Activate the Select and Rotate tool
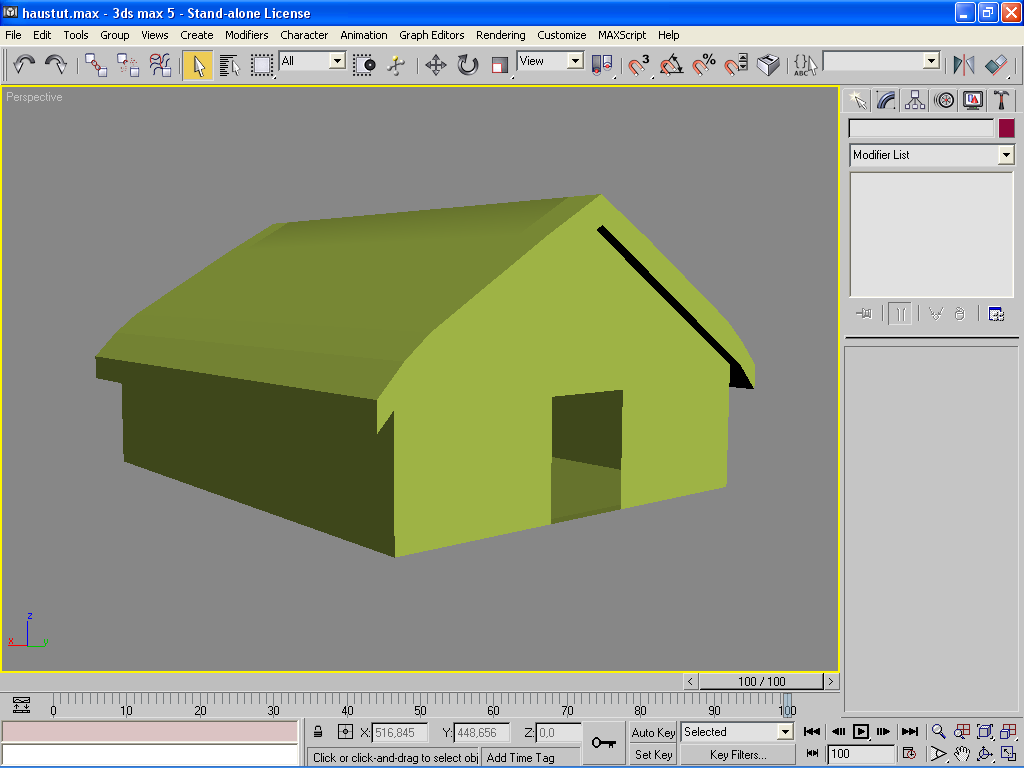Viewport: 1024px width, 768px height. (x=468, y=65)
